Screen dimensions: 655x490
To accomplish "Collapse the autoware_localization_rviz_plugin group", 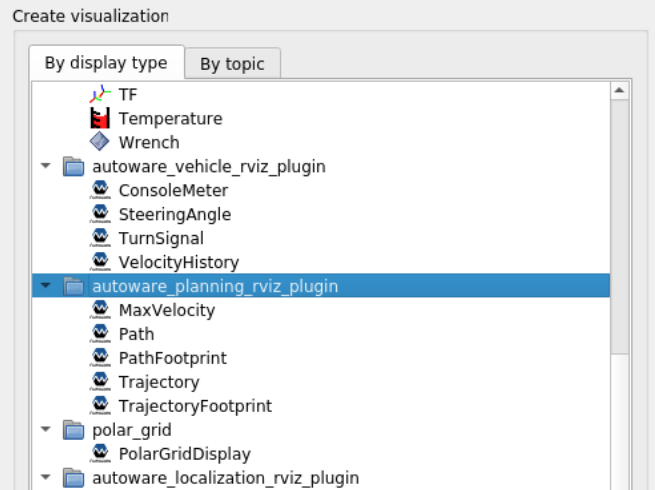I will point(45,478).
